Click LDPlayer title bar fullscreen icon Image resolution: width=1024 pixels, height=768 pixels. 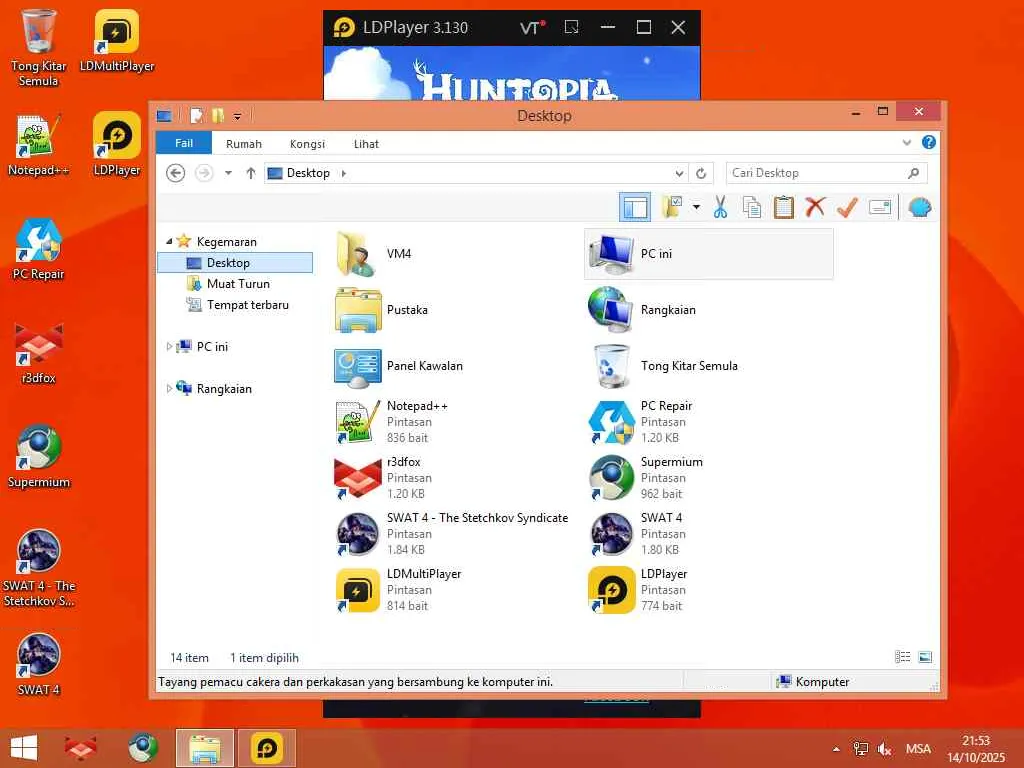point(571,27)
